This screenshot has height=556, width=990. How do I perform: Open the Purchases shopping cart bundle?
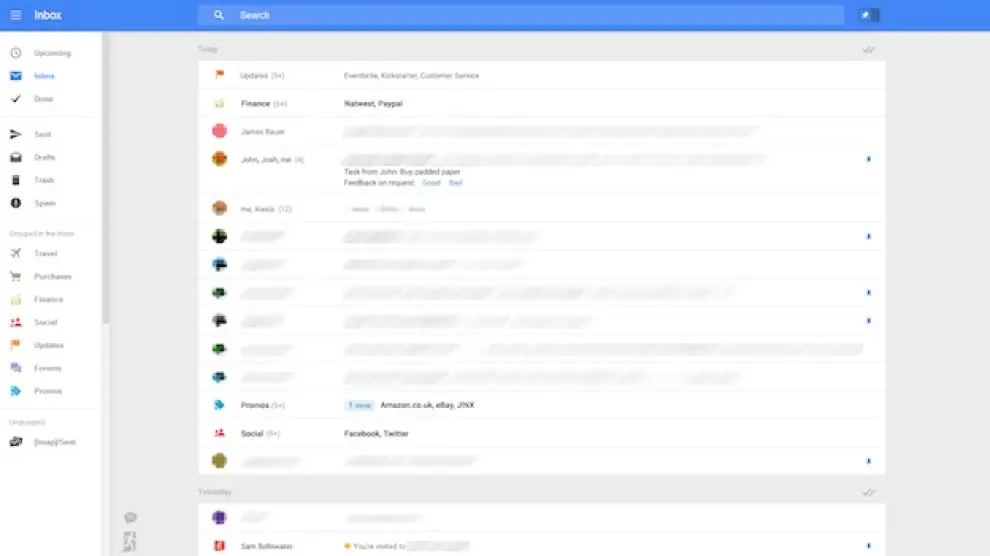coord(16,277)
